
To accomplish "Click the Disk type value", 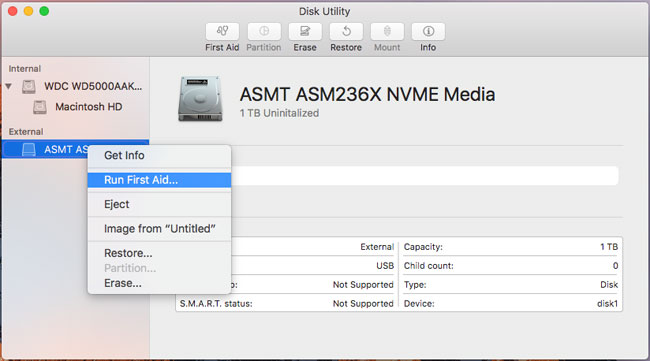I will (609, 285).
